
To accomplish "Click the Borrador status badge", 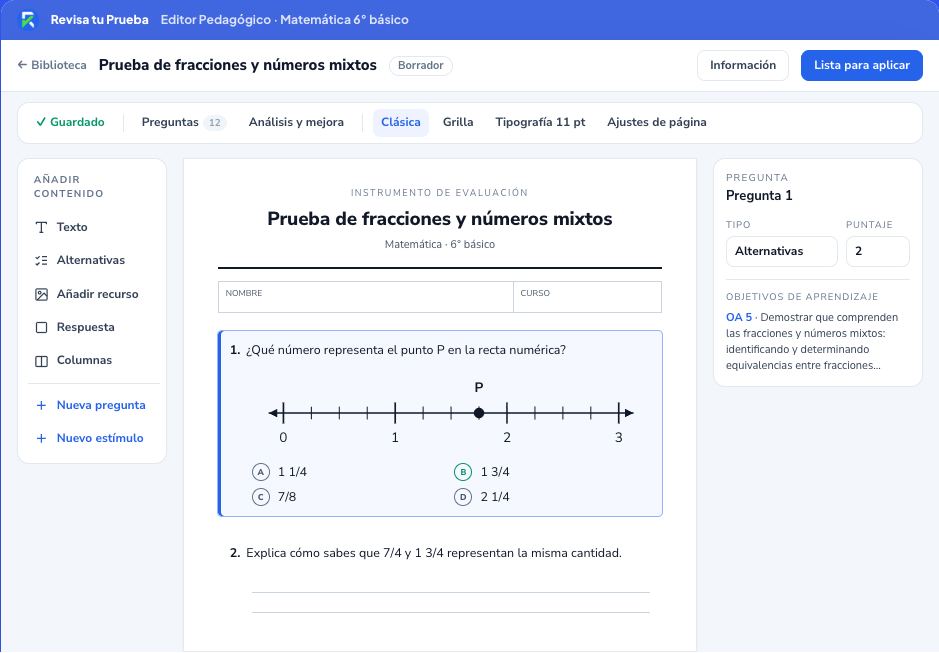I will tap(420, 65).
